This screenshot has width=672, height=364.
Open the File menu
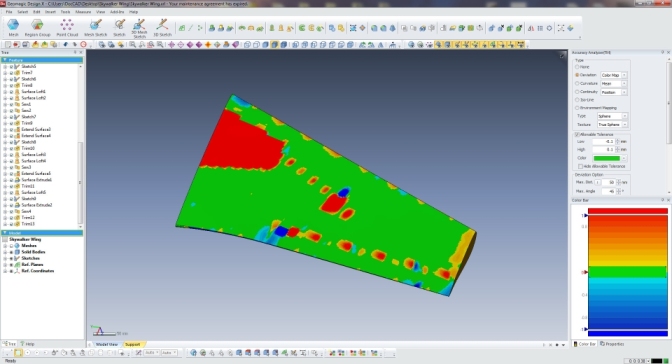(9, 12)
